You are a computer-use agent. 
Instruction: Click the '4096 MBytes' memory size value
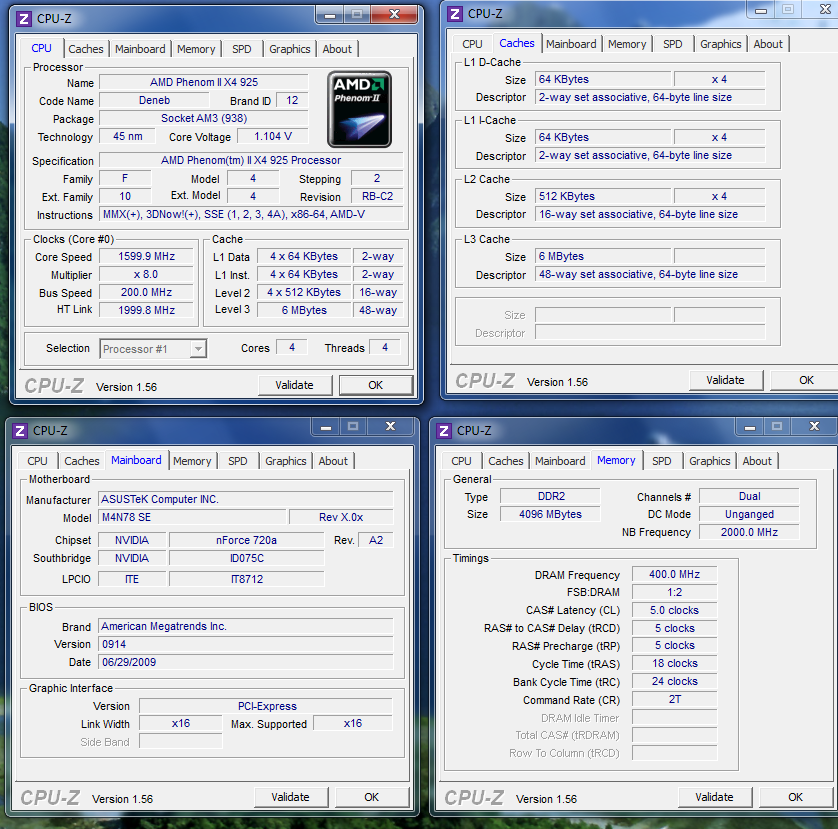(550, 515)
